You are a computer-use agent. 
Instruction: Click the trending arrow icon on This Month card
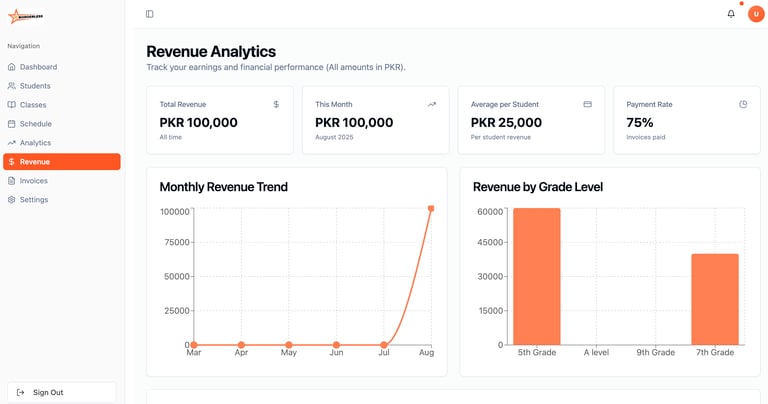coord(432,104)
